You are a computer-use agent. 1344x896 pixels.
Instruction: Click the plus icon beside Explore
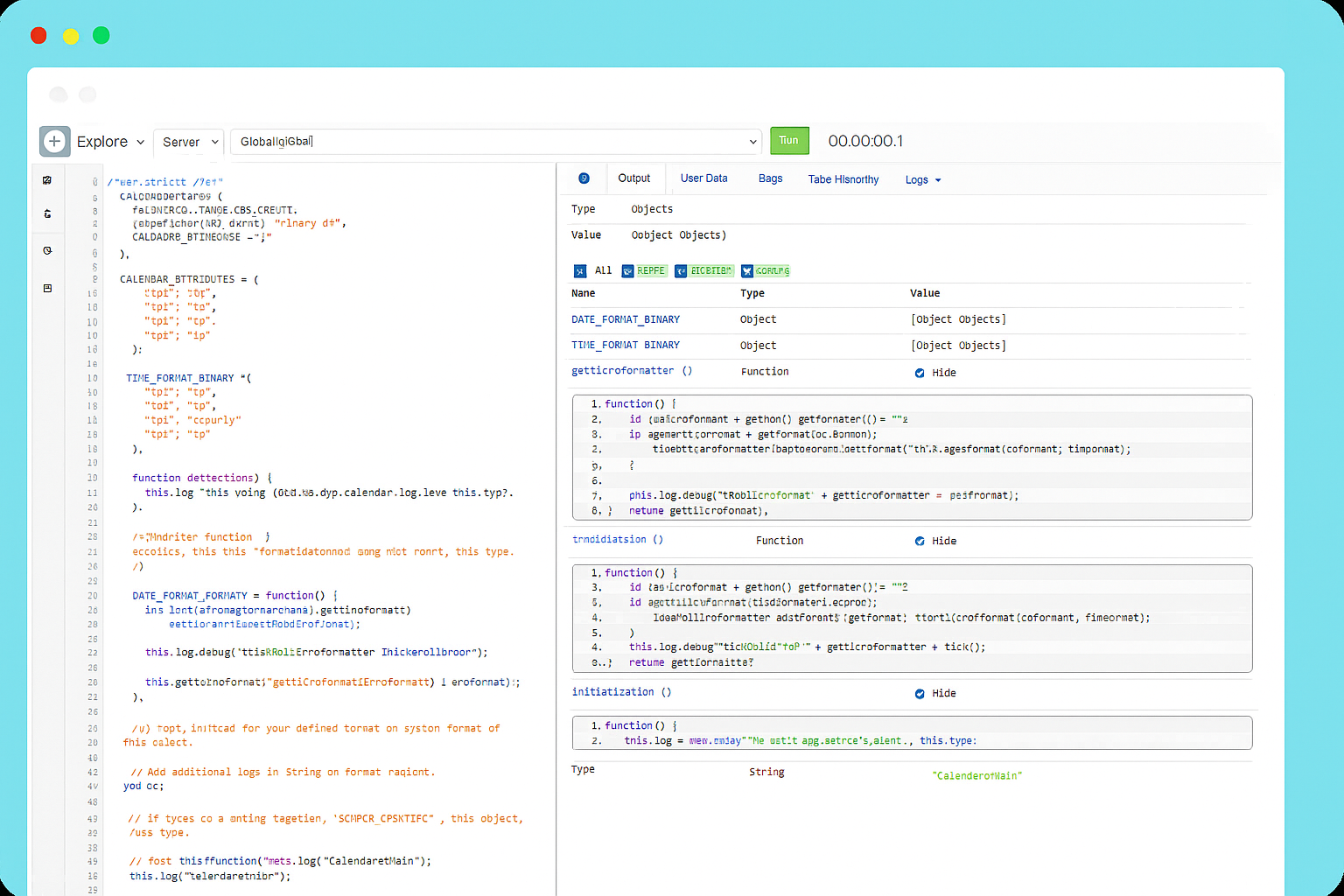(54, 141)
